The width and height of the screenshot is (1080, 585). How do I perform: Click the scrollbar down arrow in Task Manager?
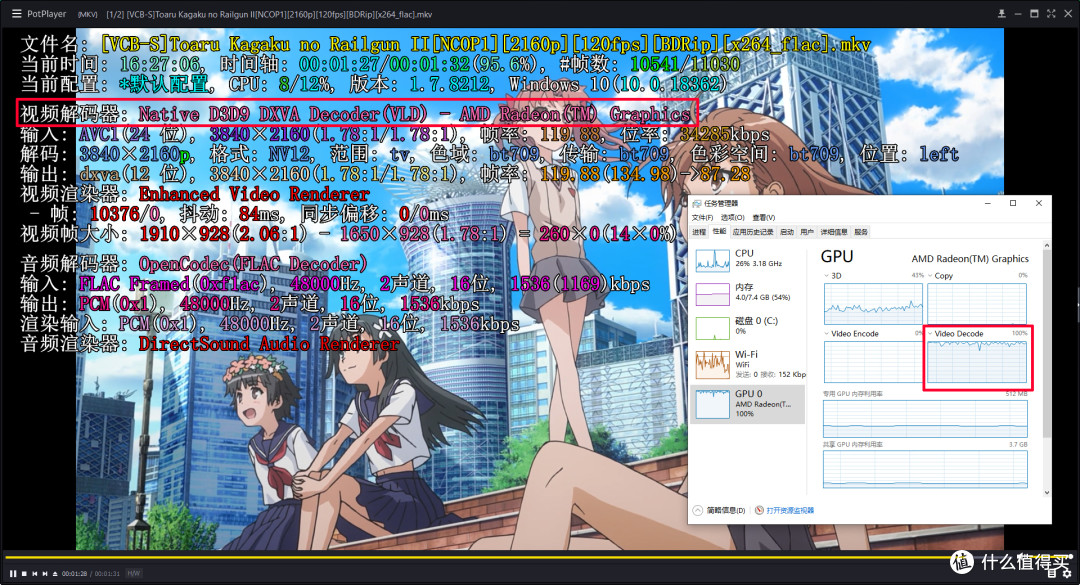pyautogui.click(x=1047, y=493)
